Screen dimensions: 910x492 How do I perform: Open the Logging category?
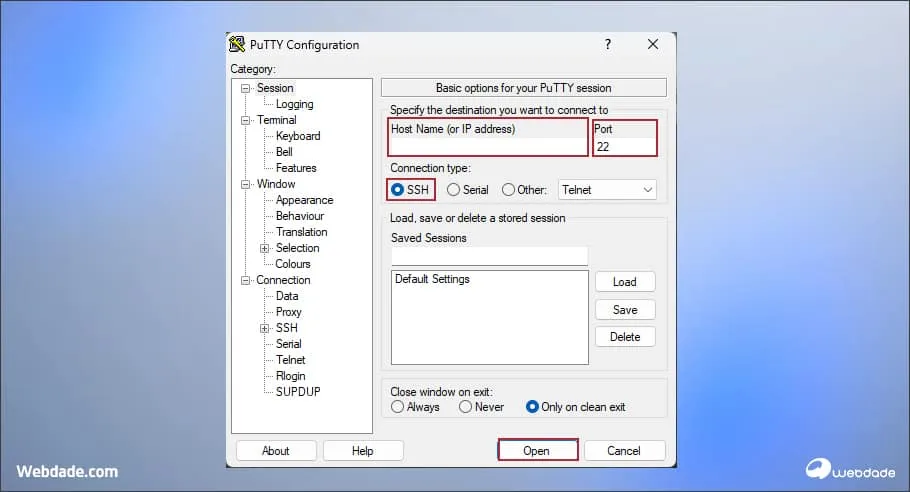click(294, 104)
